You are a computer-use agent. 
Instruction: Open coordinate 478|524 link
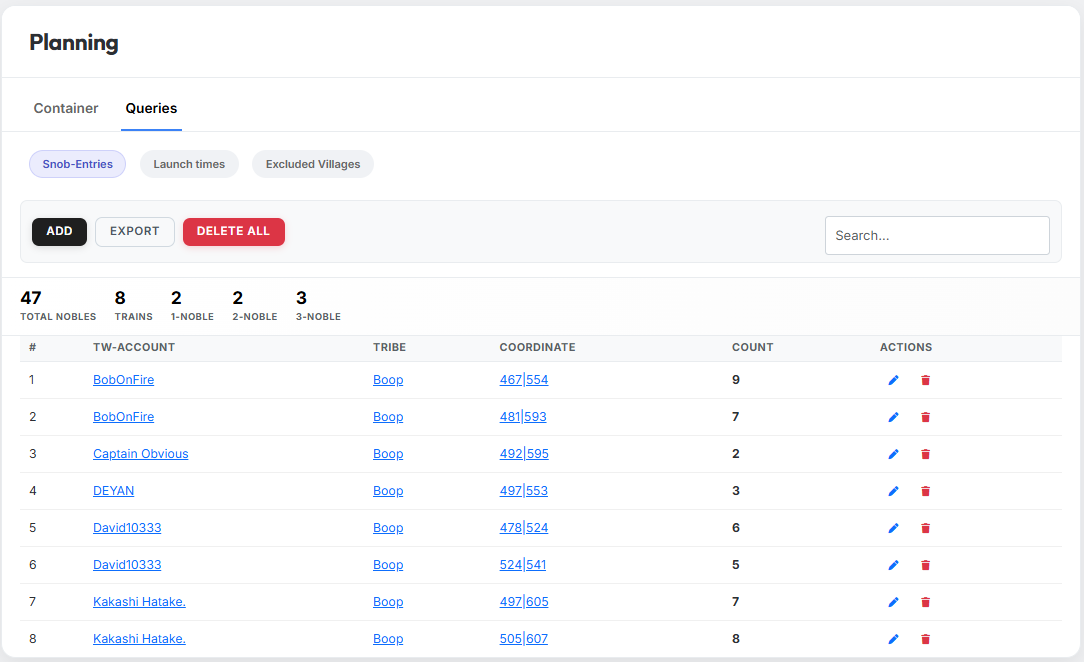[x=524, y=528]
